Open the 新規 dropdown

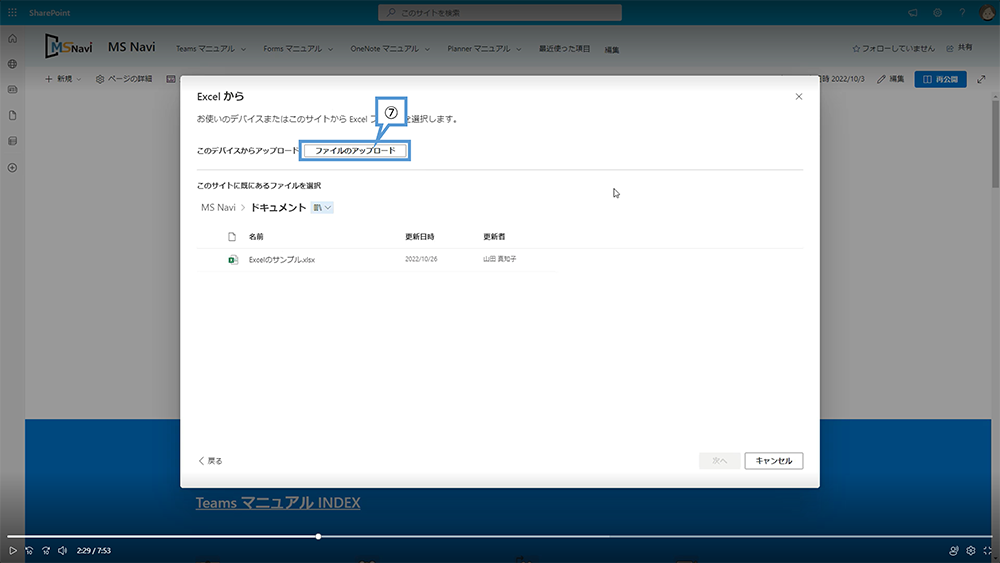pyautogui.click(x=63, y=79)
